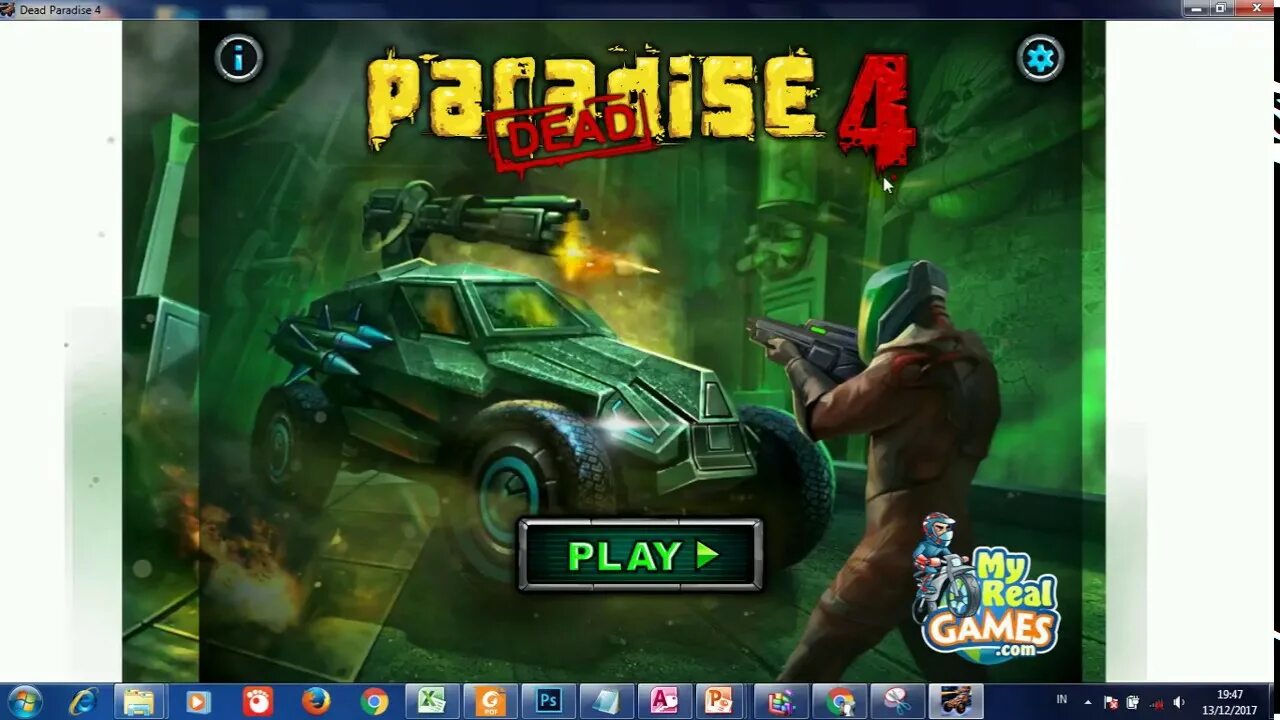Start the game with PLAY button
The height and width of the screenshot is (720, 1280).
[640, 555]
